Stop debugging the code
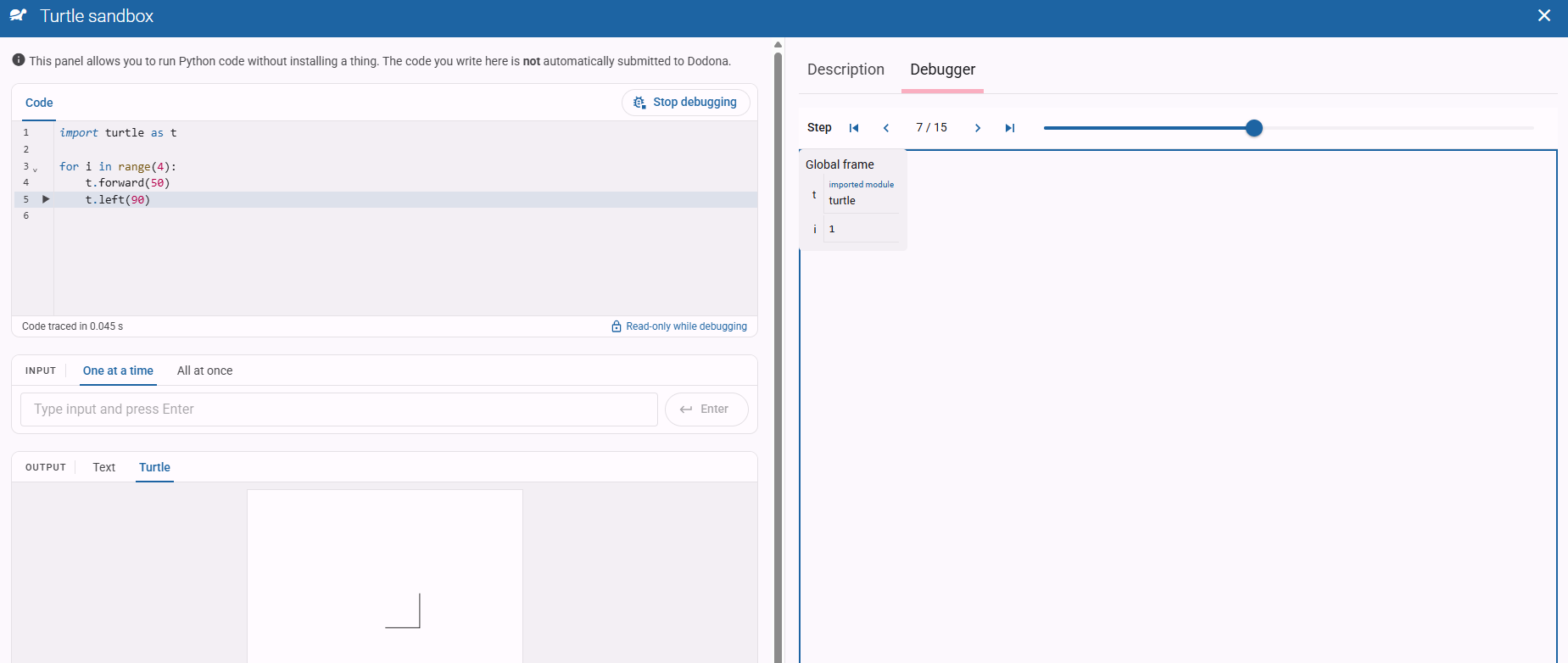 point(685,103)
